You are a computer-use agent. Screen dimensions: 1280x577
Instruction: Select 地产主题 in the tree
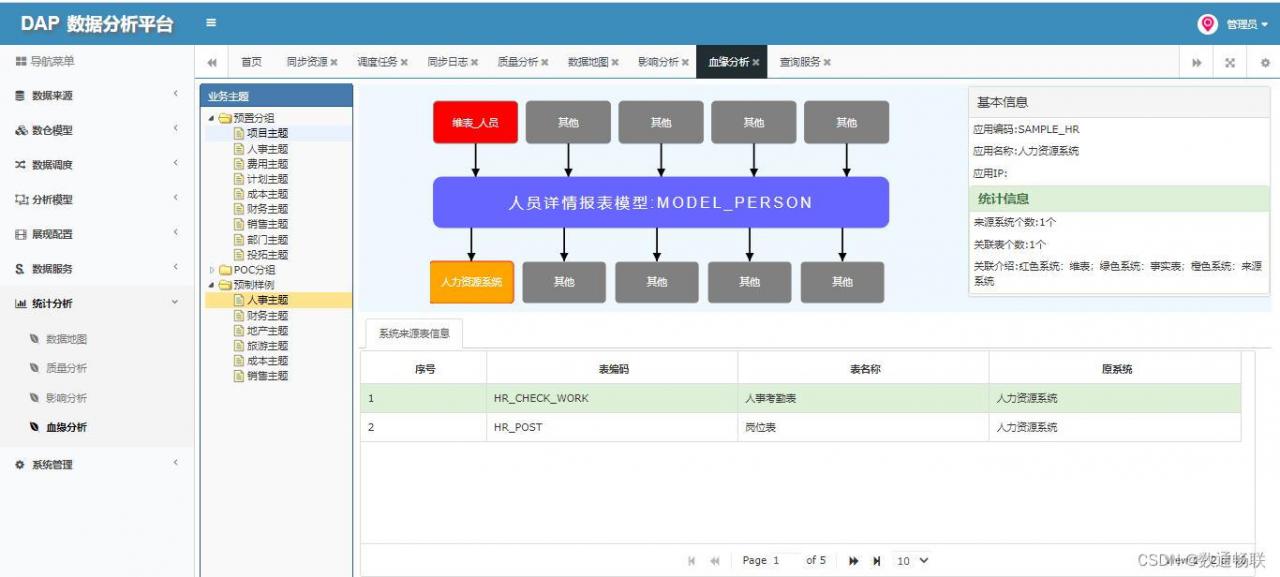[267, 331]
